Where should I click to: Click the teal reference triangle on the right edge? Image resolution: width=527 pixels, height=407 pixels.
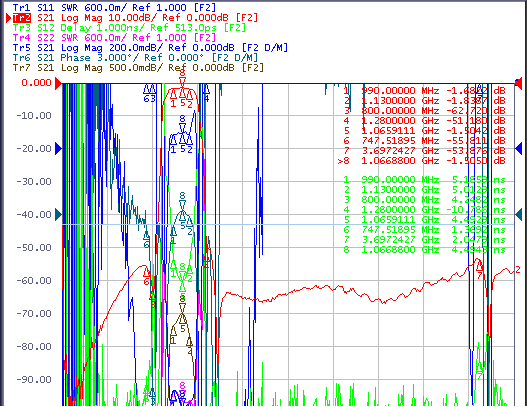click(518, 214)
